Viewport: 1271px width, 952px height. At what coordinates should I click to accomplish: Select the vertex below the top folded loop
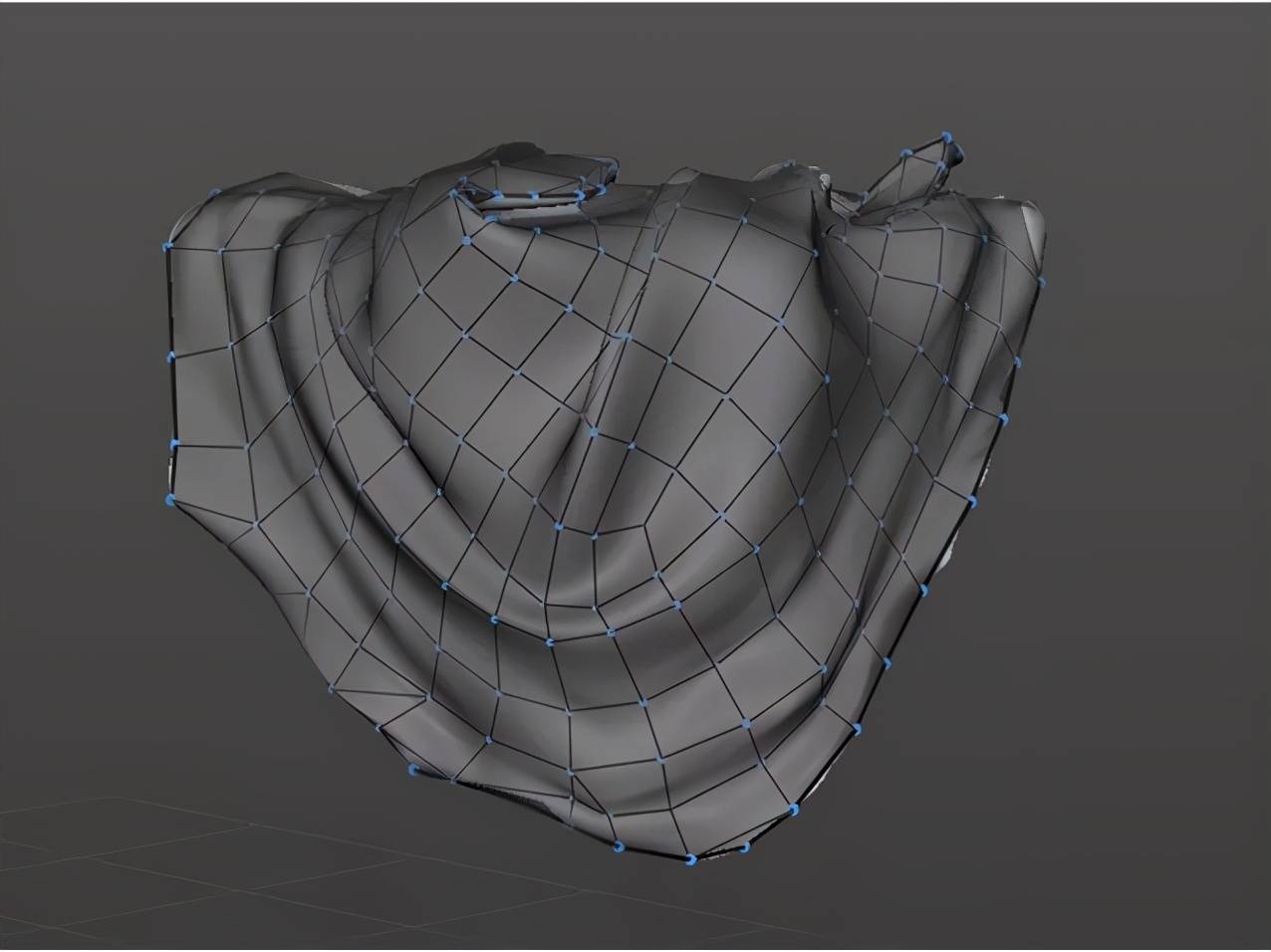[x=465, y=240]
